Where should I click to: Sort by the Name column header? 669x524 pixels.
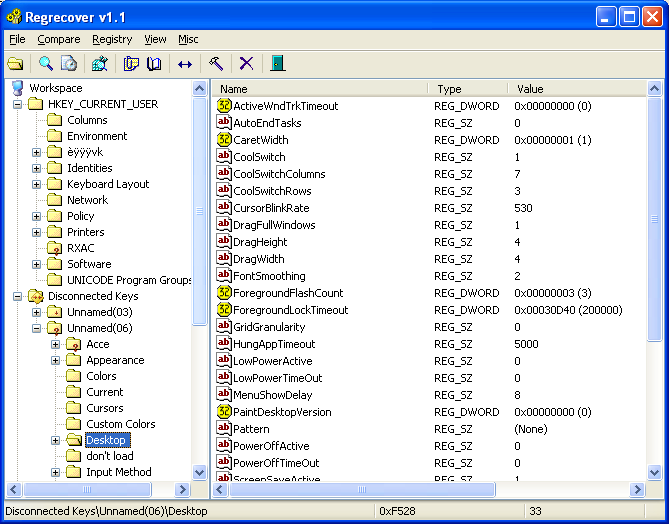coord(320,89)
